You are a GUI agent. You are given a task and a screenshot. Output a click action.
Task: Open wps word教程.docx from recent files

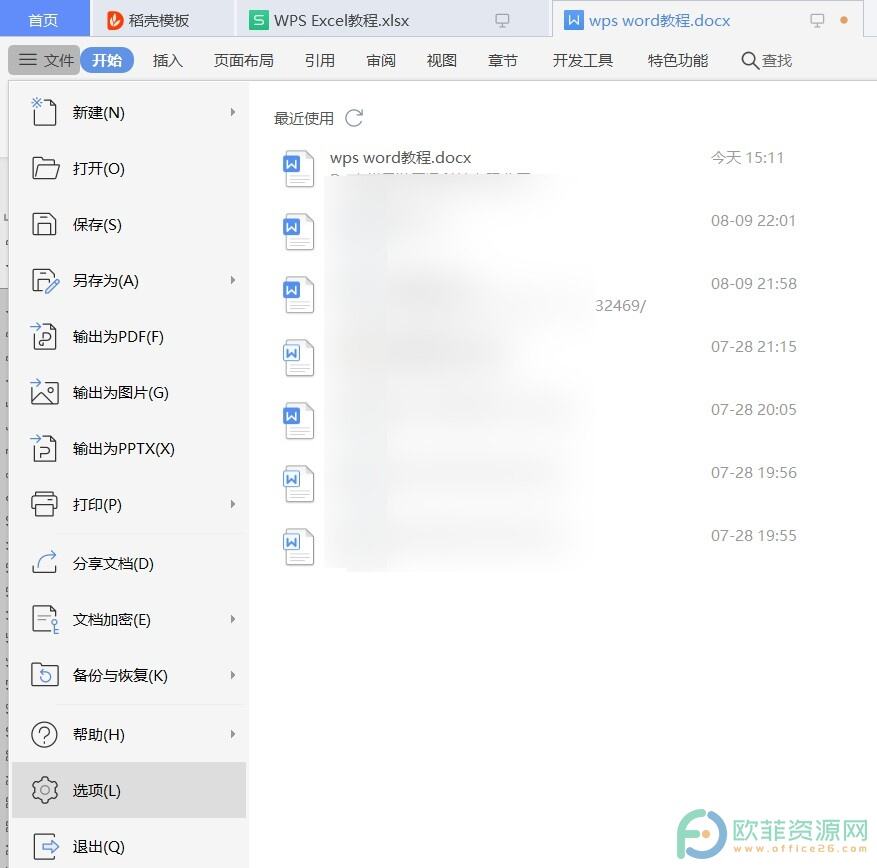(x=400, y=157)
